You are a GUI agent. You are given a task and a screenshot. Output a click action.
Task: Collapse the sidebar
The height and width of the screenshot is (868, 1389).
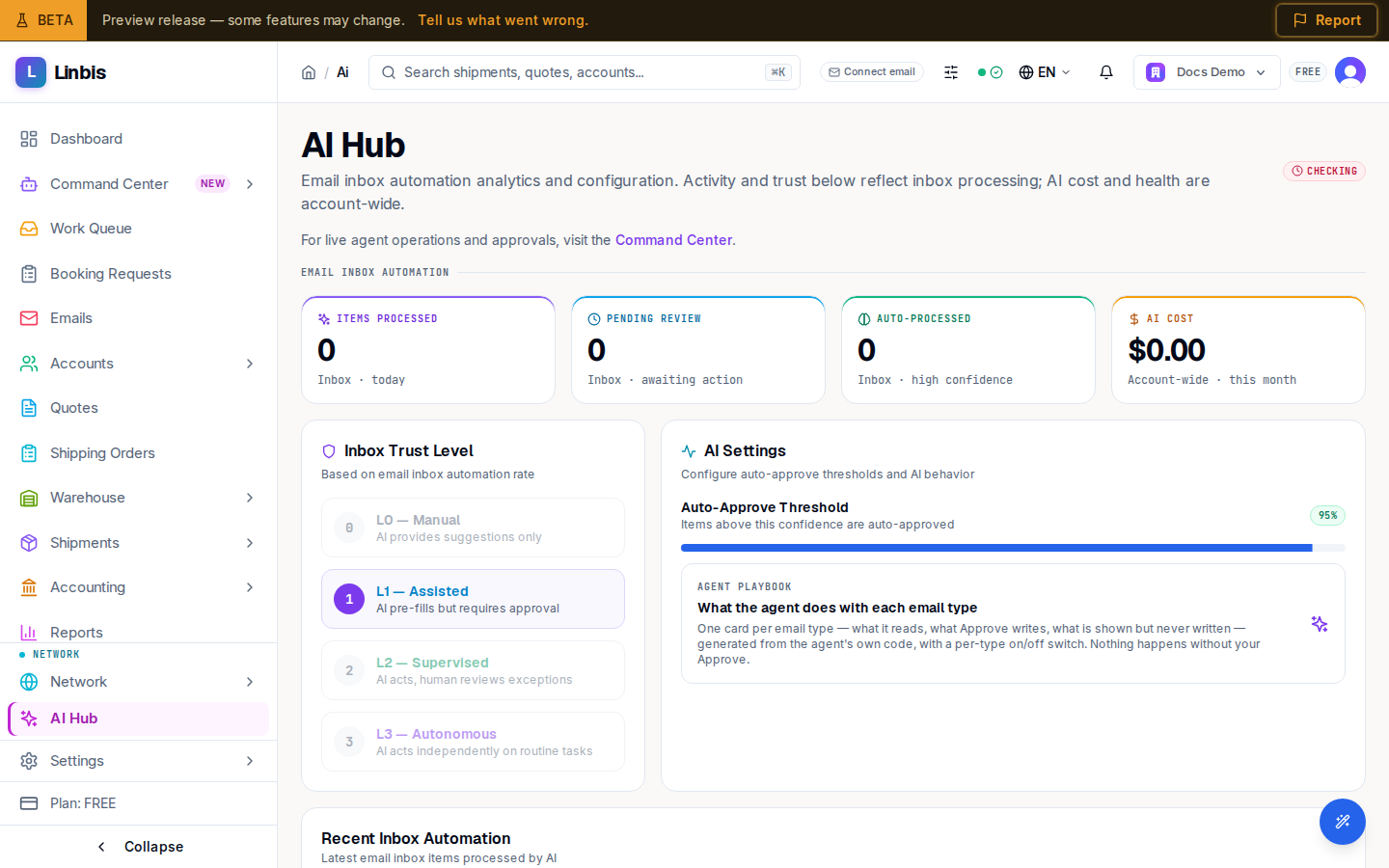point(138,847)
